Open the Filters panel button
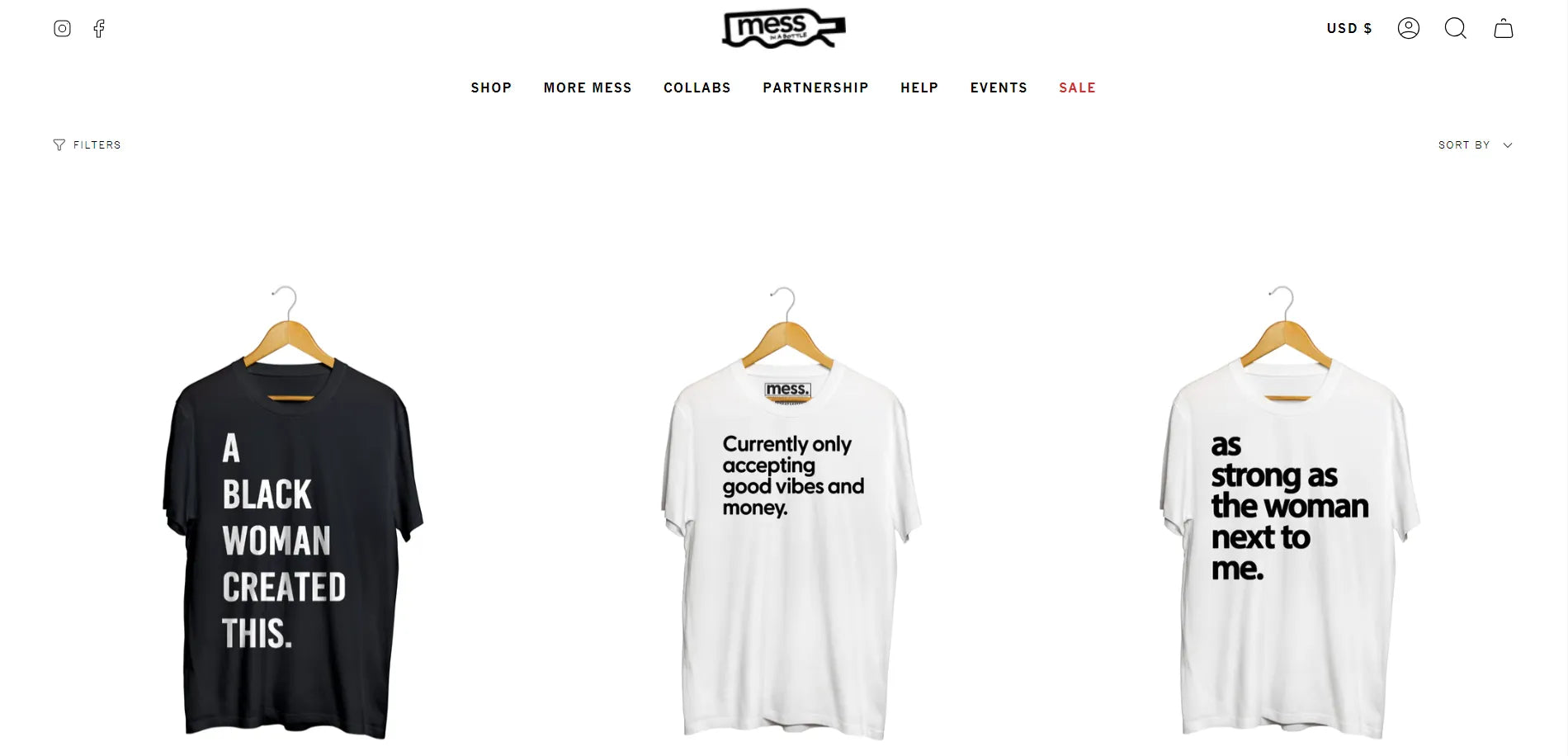 [x=87, y=145]
